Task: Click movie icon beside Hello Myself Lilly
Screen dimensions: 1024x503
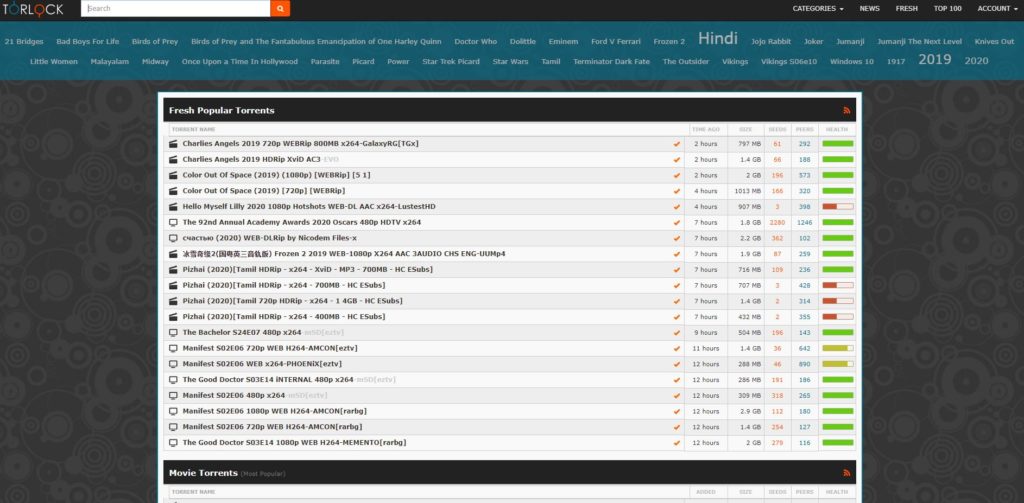Action: click(173, 206)
